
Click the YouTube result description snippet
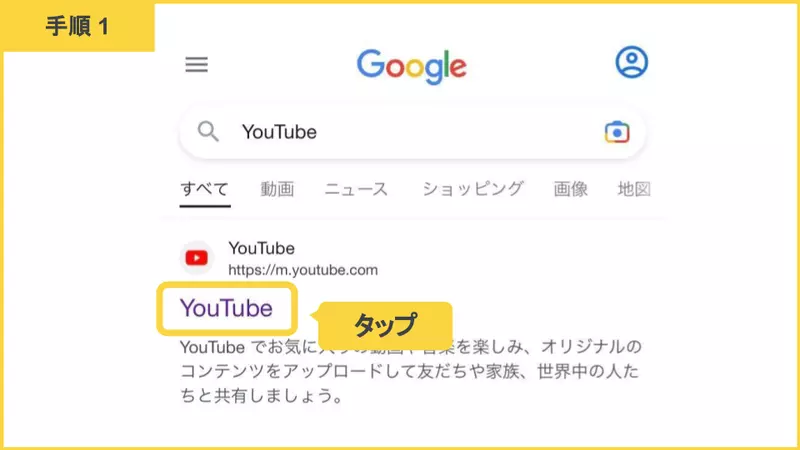[411, 371]
